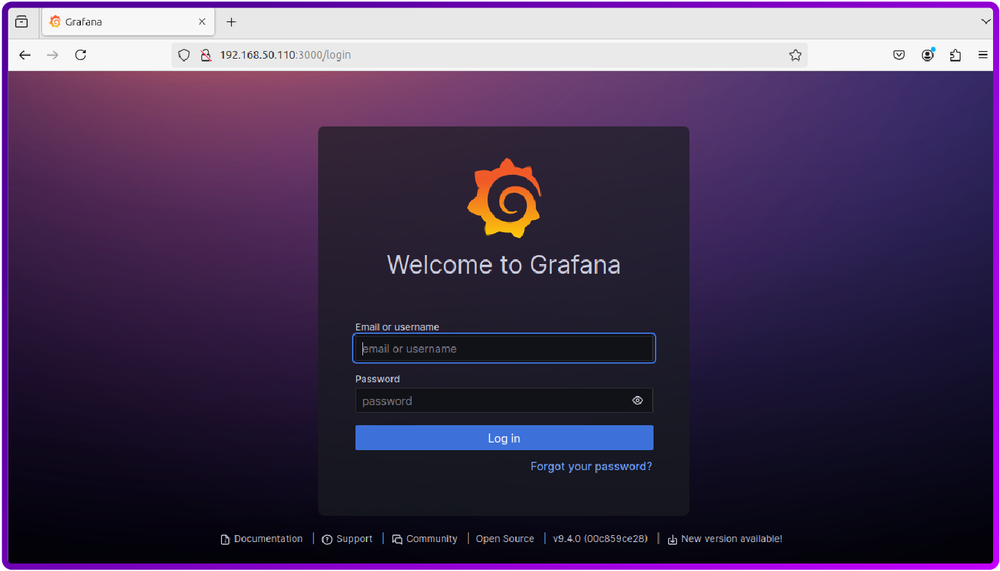Click the Grafana logo on login card
This screenshot has width=1000, height=571.
[504, 198]
